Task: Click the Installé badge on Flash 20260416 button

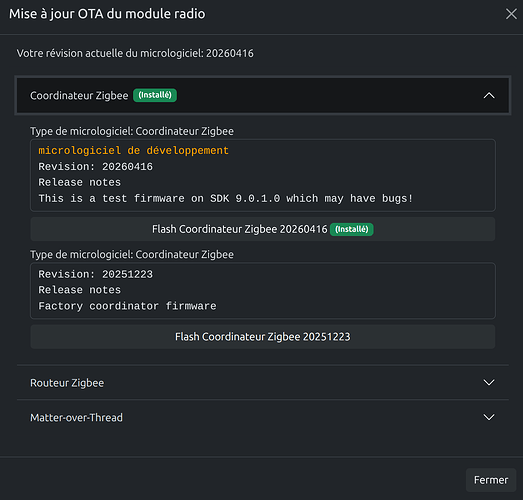Action: [352, 229]
